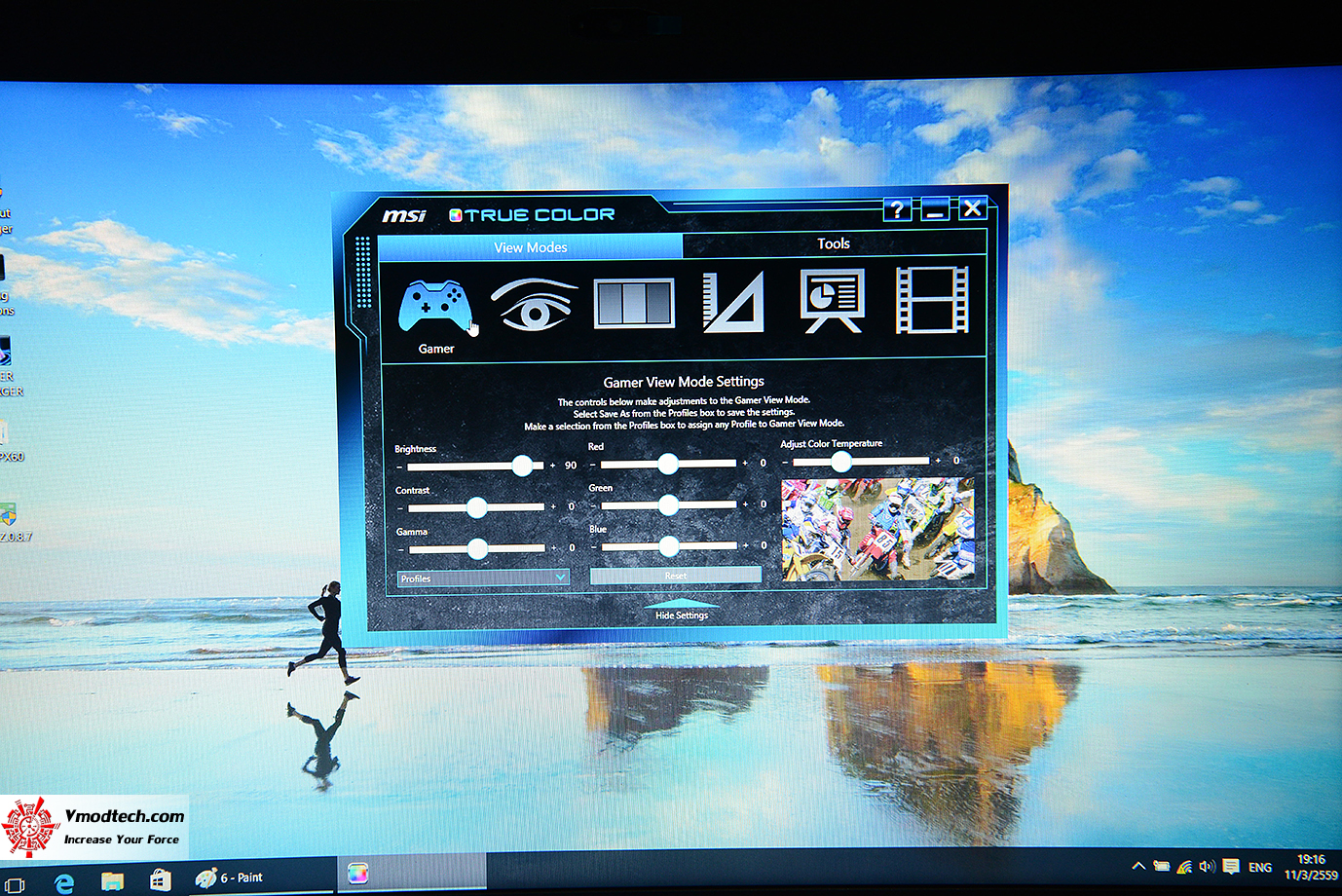Viewport: 1342px width, 896px height.
Task: Click the Green slider handle
Action: [x=668, y=504]
